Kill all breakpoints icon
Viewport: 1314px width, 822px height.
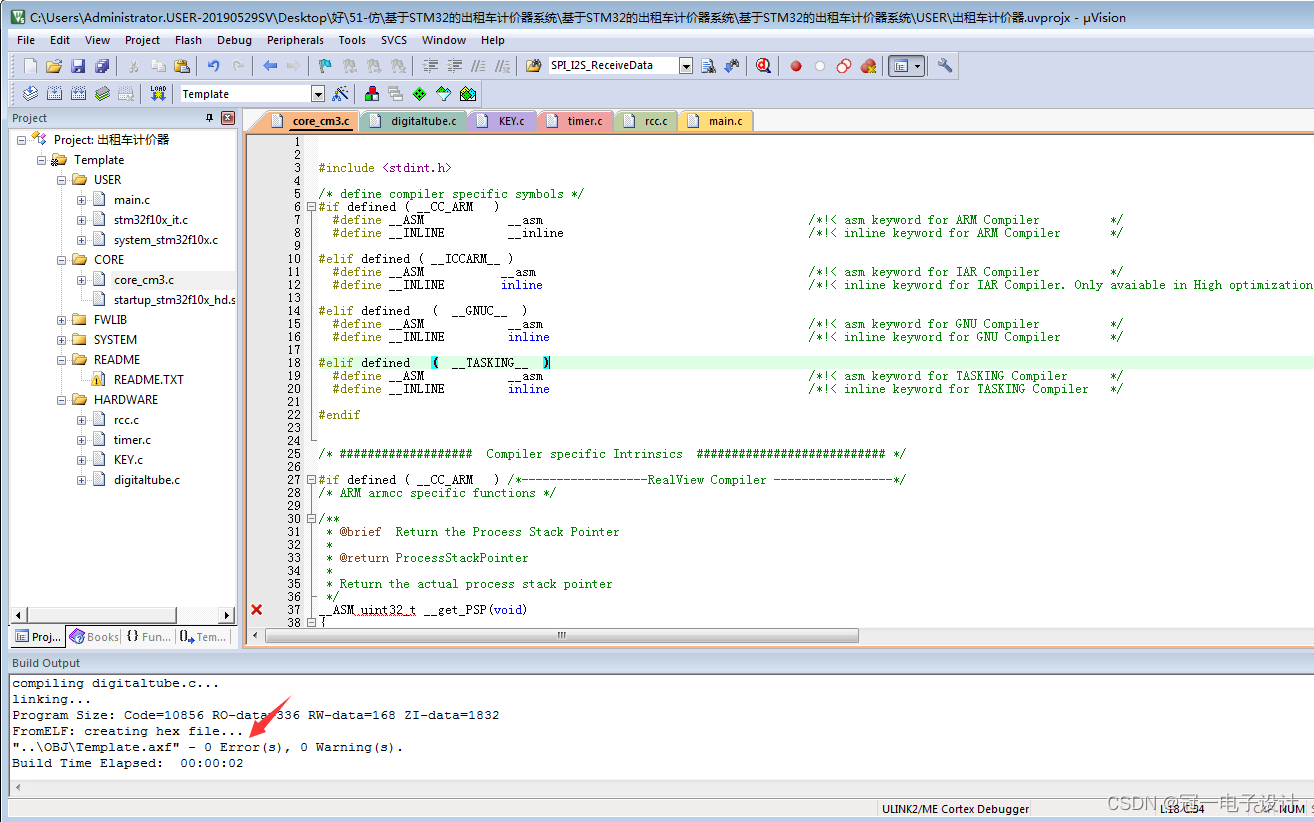[x=868, y=66]
